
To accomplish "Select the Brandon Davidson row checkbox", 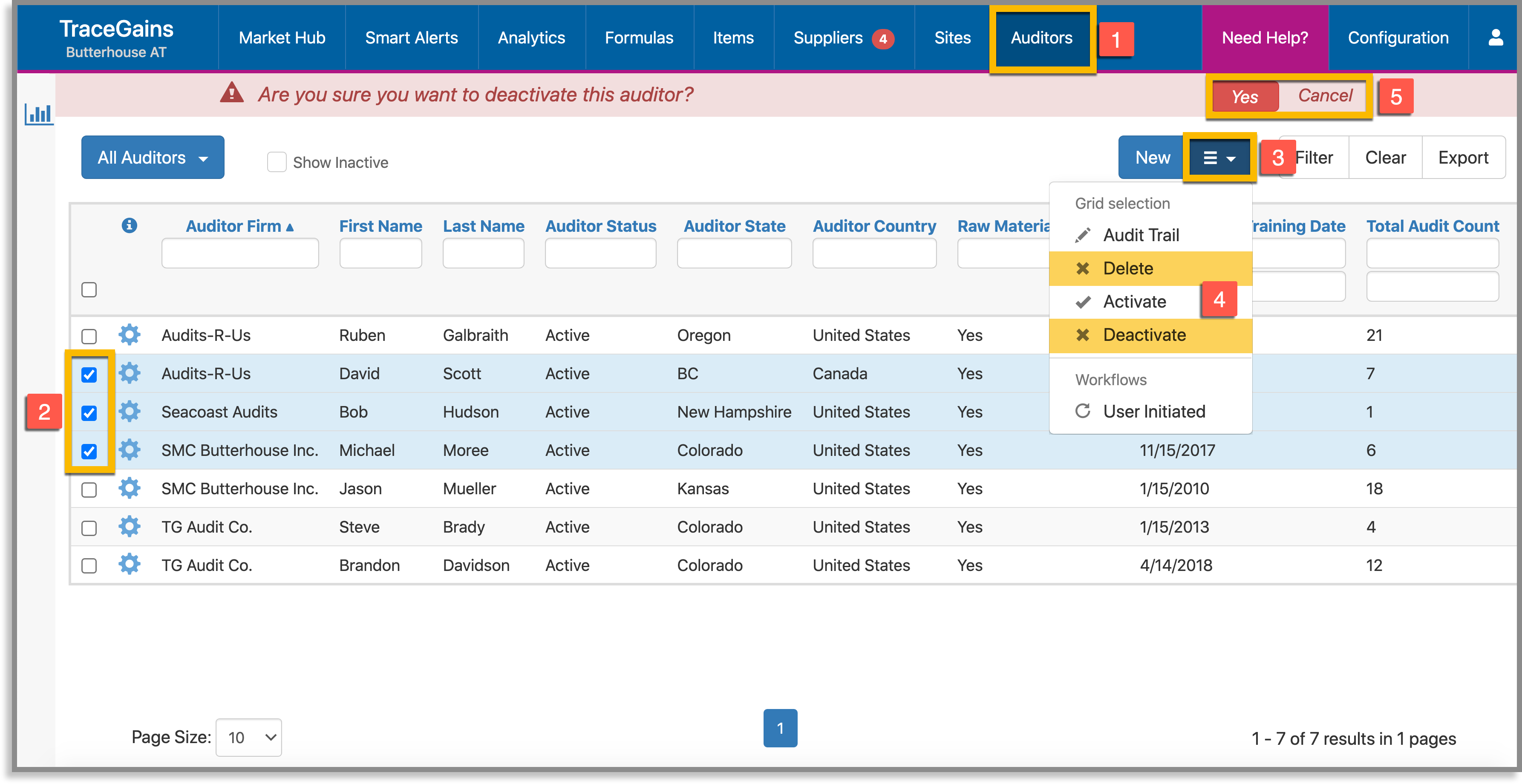I will click(x=89, y=565).
